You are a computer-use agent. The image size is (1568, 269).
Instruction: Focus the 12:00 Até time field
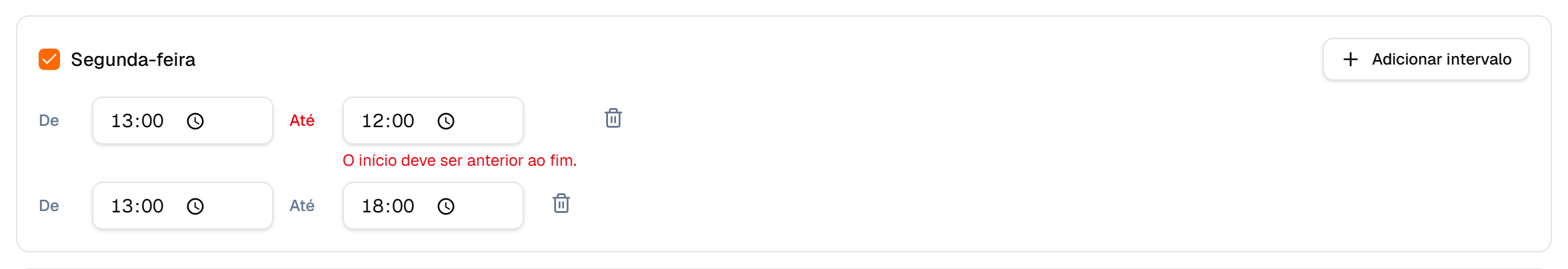coord(433,121)
